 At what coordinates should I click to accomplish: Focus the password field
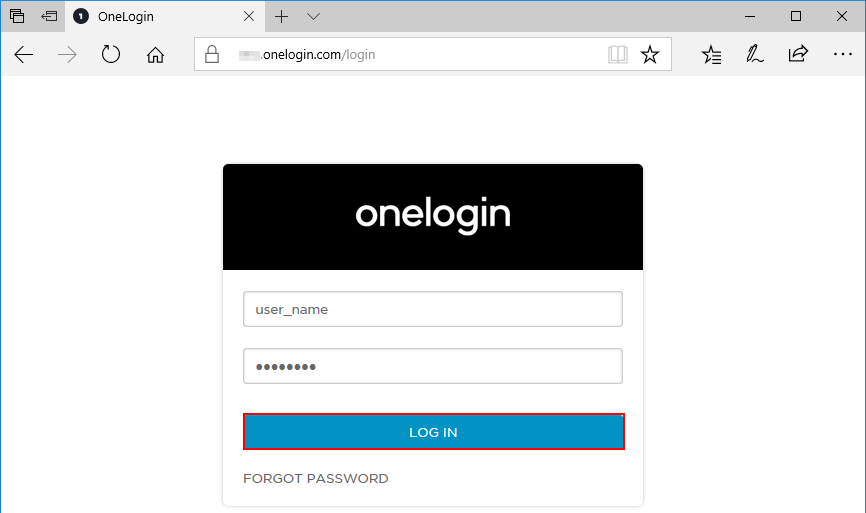(433, 366)
